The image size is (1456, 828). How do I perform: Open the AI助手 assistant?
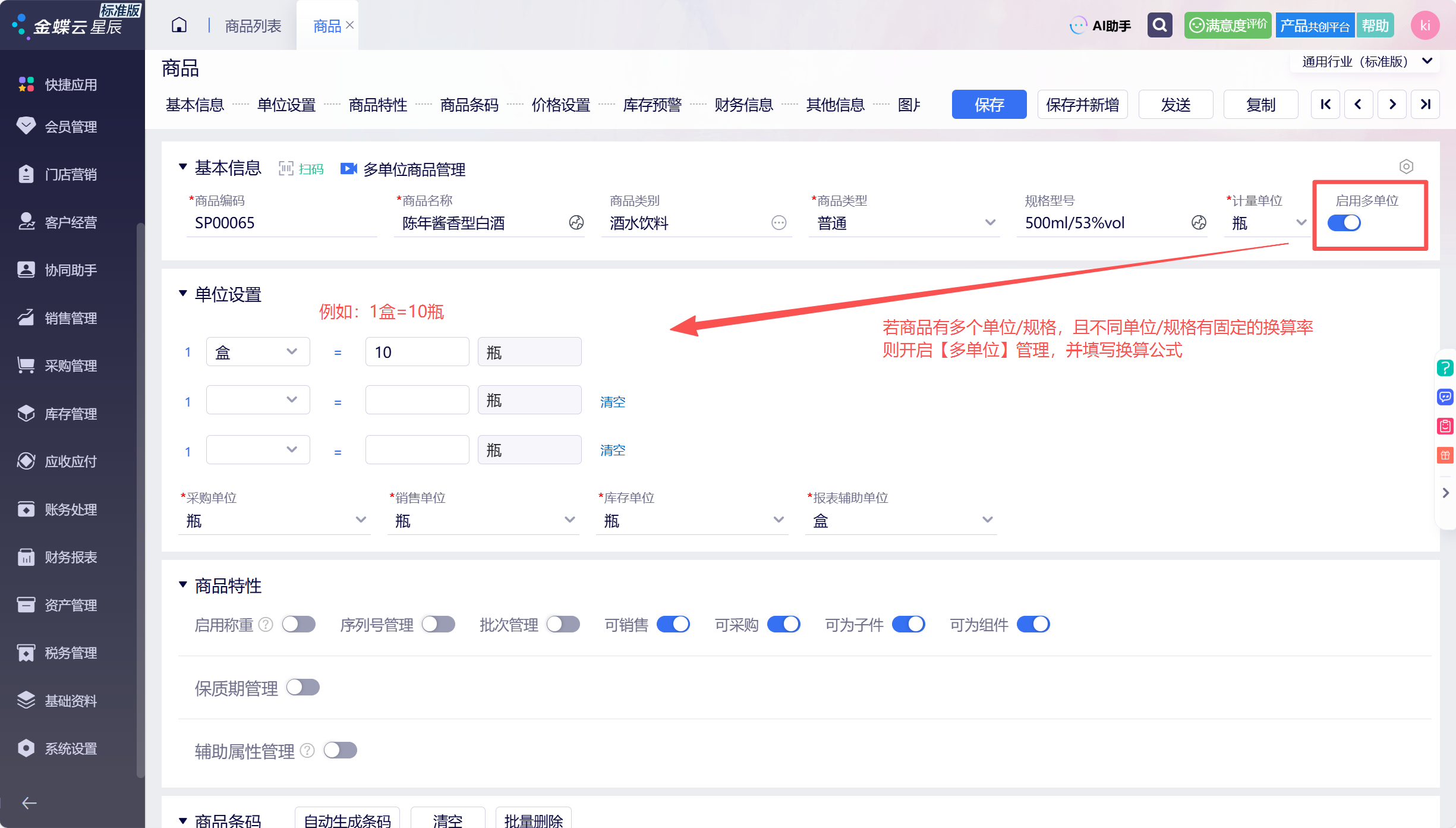(1101, 26)
